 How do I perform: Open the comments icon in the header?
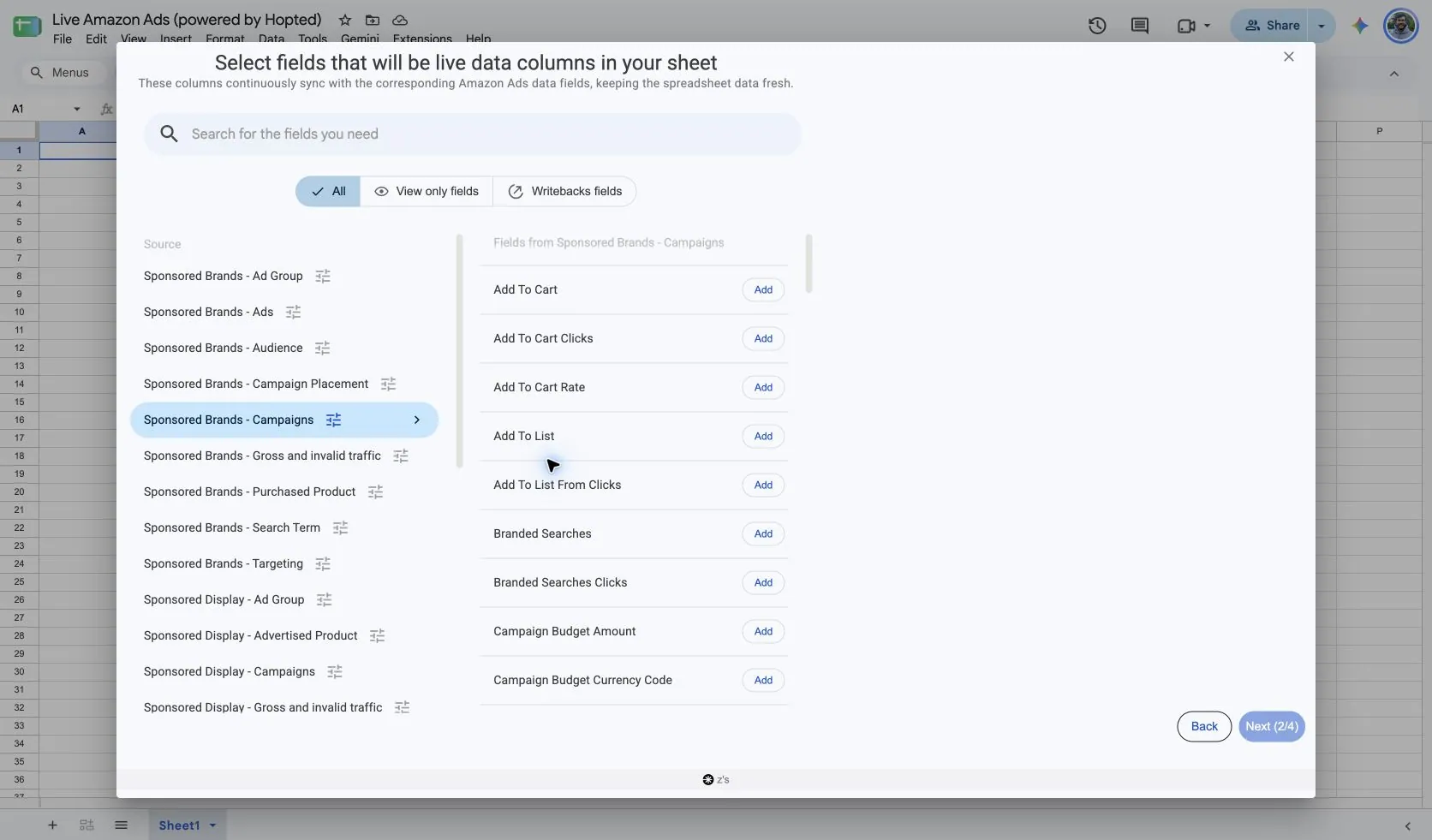1140,26
